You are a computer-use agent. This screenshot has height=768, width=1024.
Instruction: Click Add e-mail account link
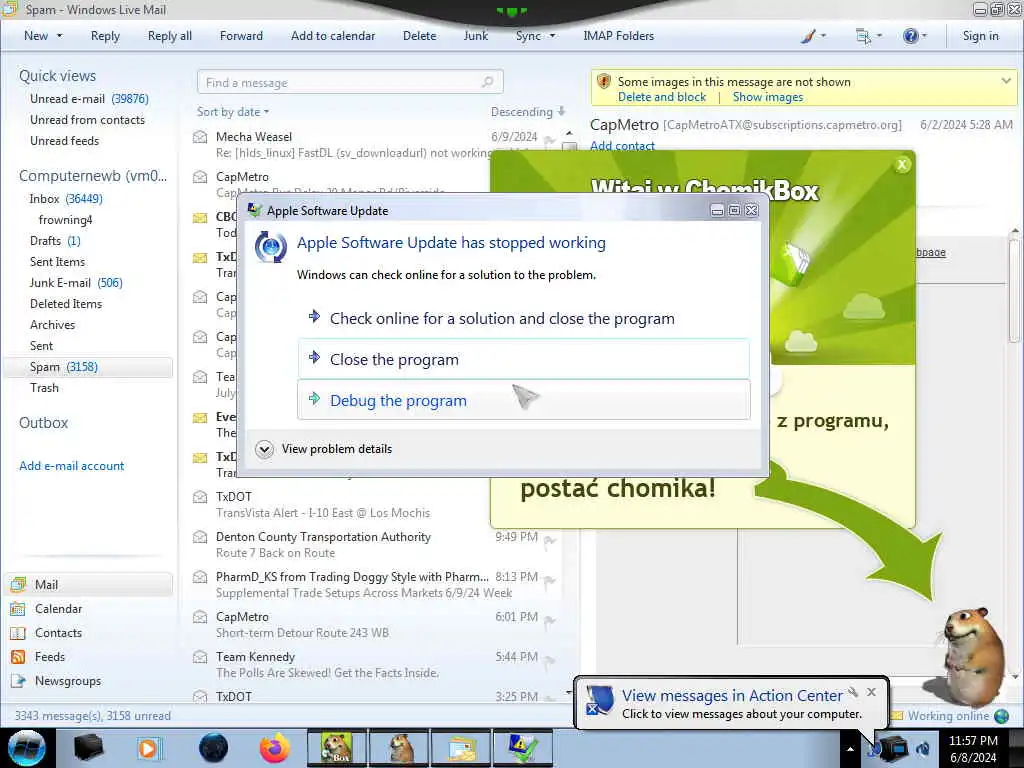(71, 466)
